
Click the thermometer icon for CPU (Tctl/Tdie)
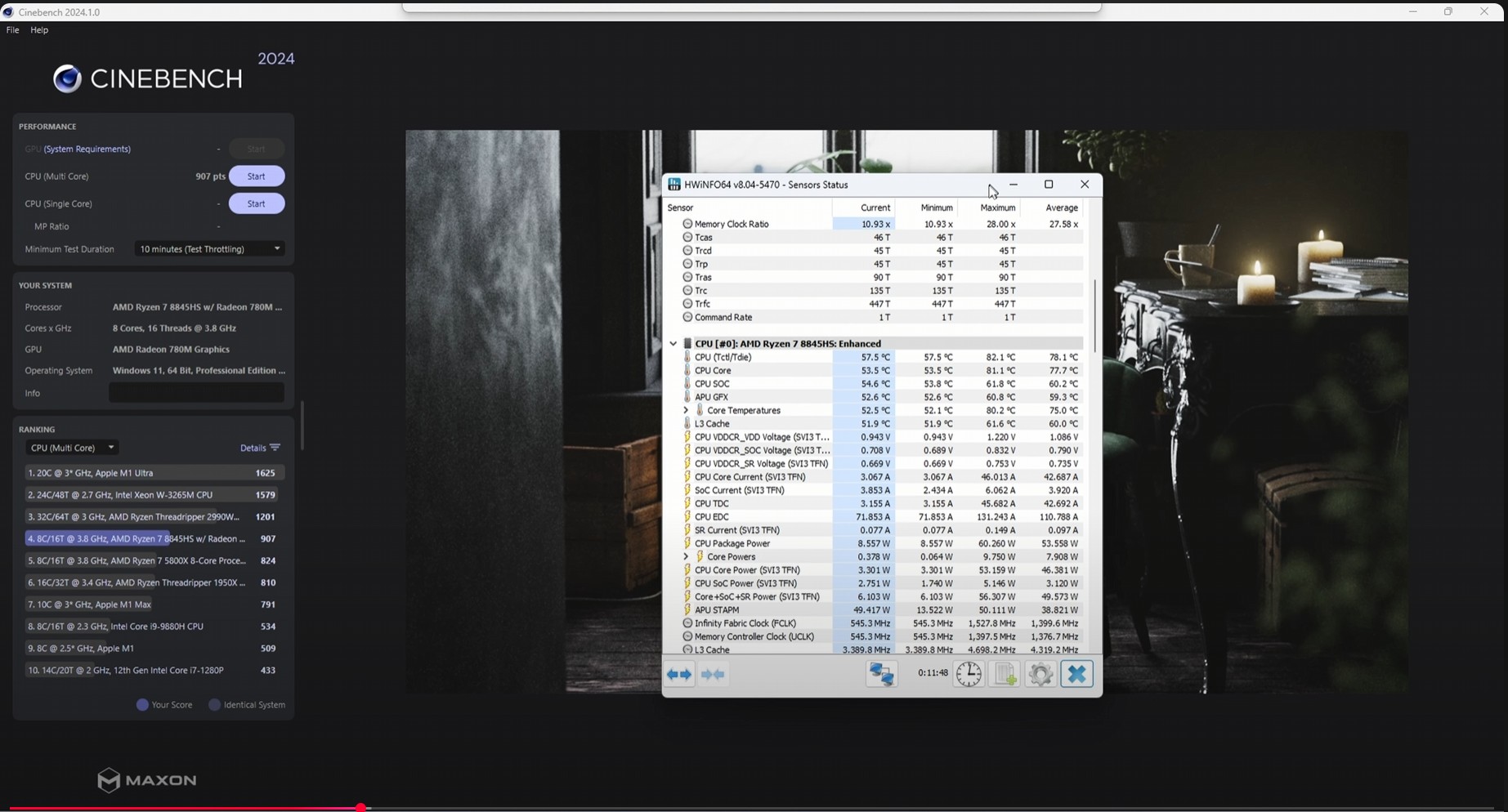687,357
